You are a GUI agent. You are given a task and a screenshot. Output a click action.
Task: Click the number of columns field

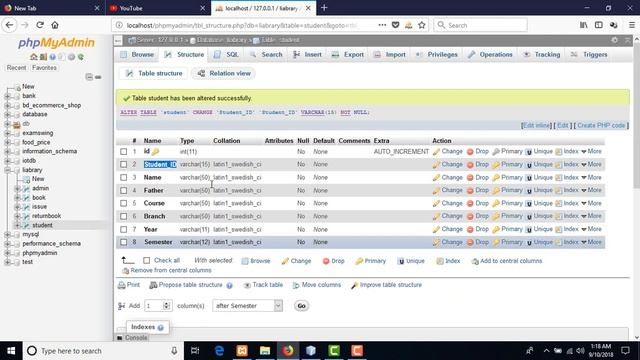point(158,306)
